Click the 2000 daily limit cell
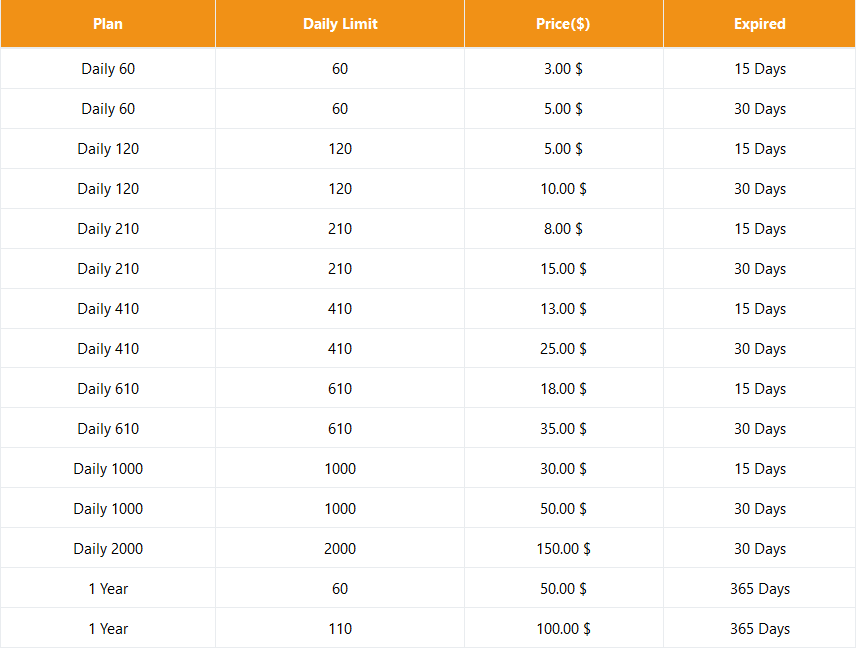This screenshot has width=856, height=650. (340, 548)
